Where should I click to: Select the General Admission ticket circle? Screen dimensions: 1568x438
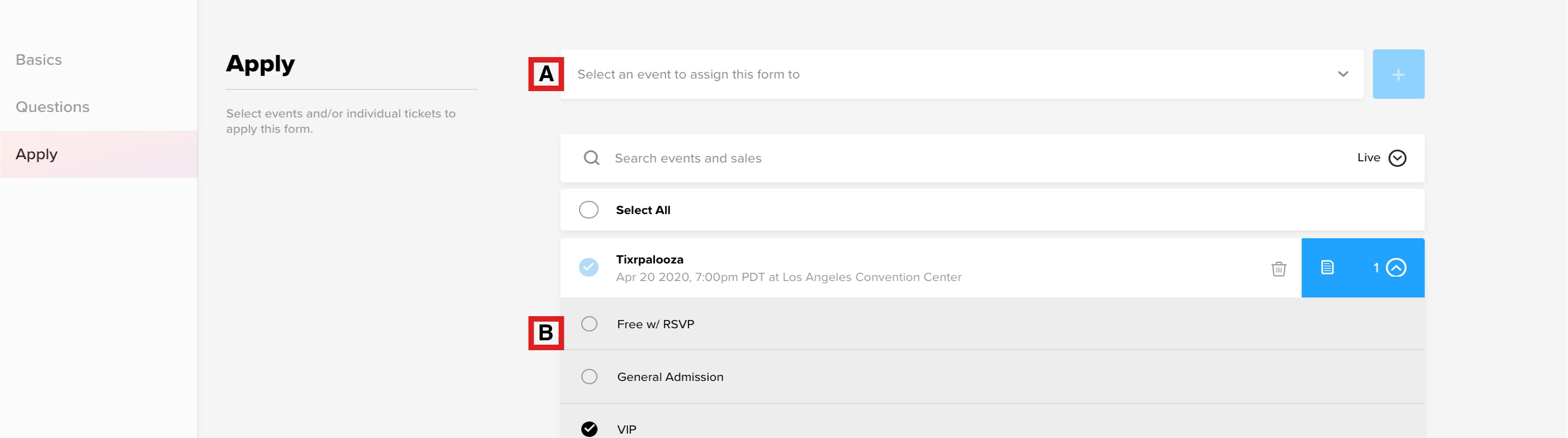pos(589,377)
